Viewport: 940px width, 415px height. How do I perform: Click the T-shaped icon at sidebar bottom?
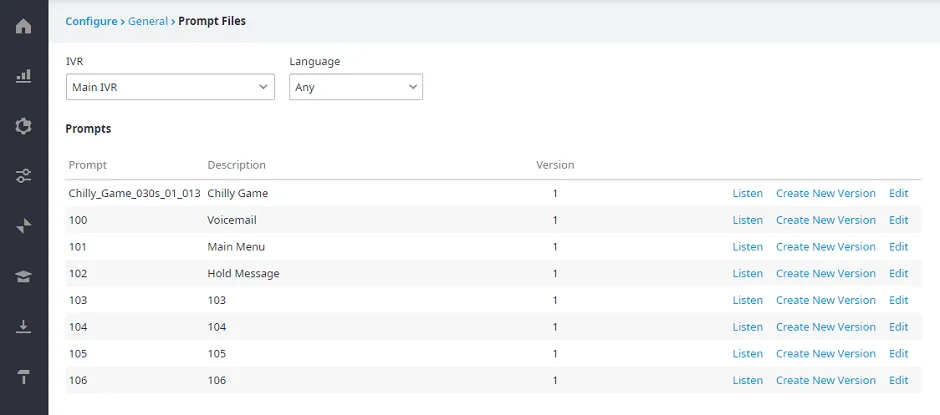pos(23,377)
